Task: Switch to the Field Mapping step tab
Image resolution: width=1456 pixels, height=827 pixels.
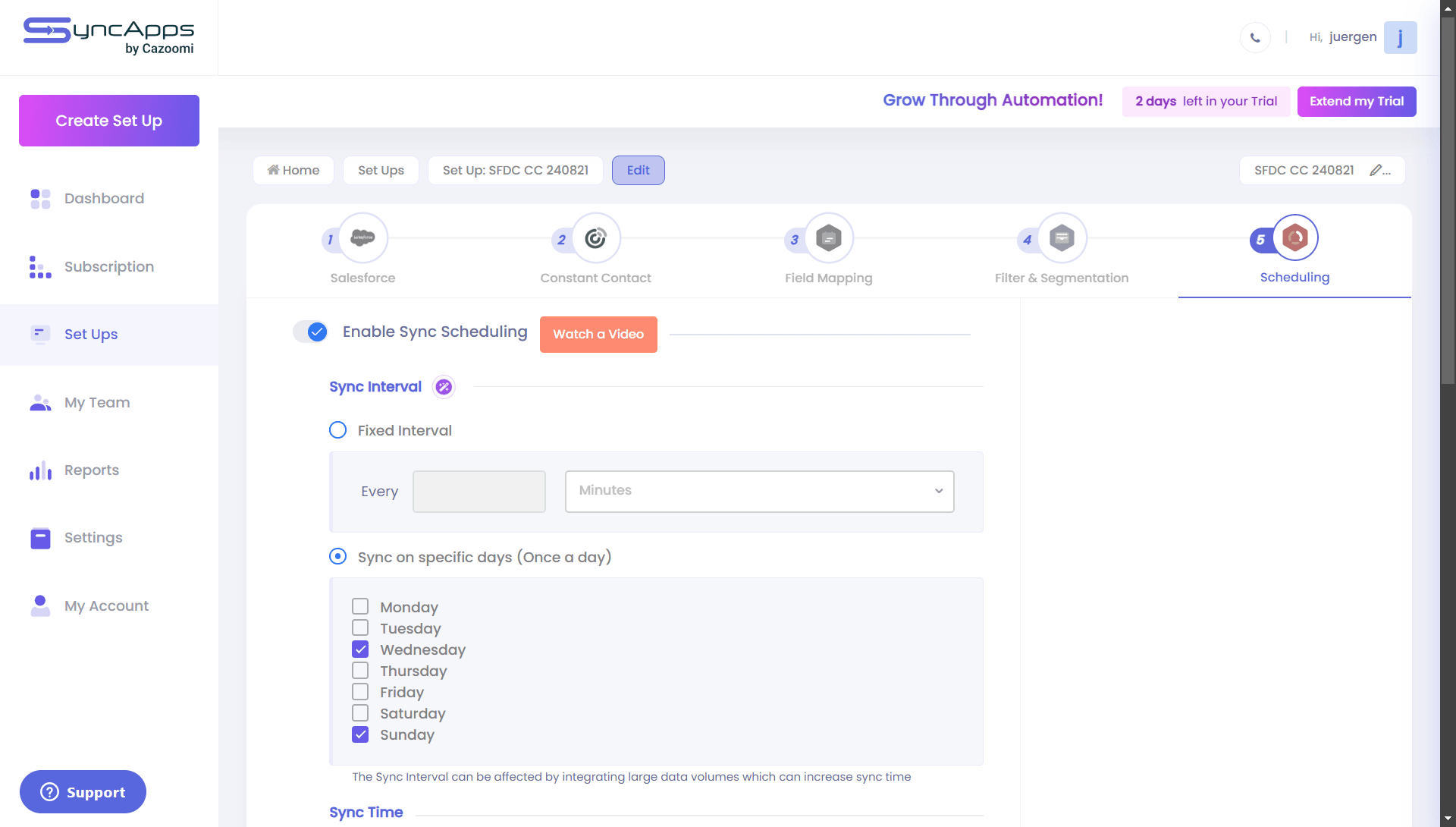Action: 828,251
